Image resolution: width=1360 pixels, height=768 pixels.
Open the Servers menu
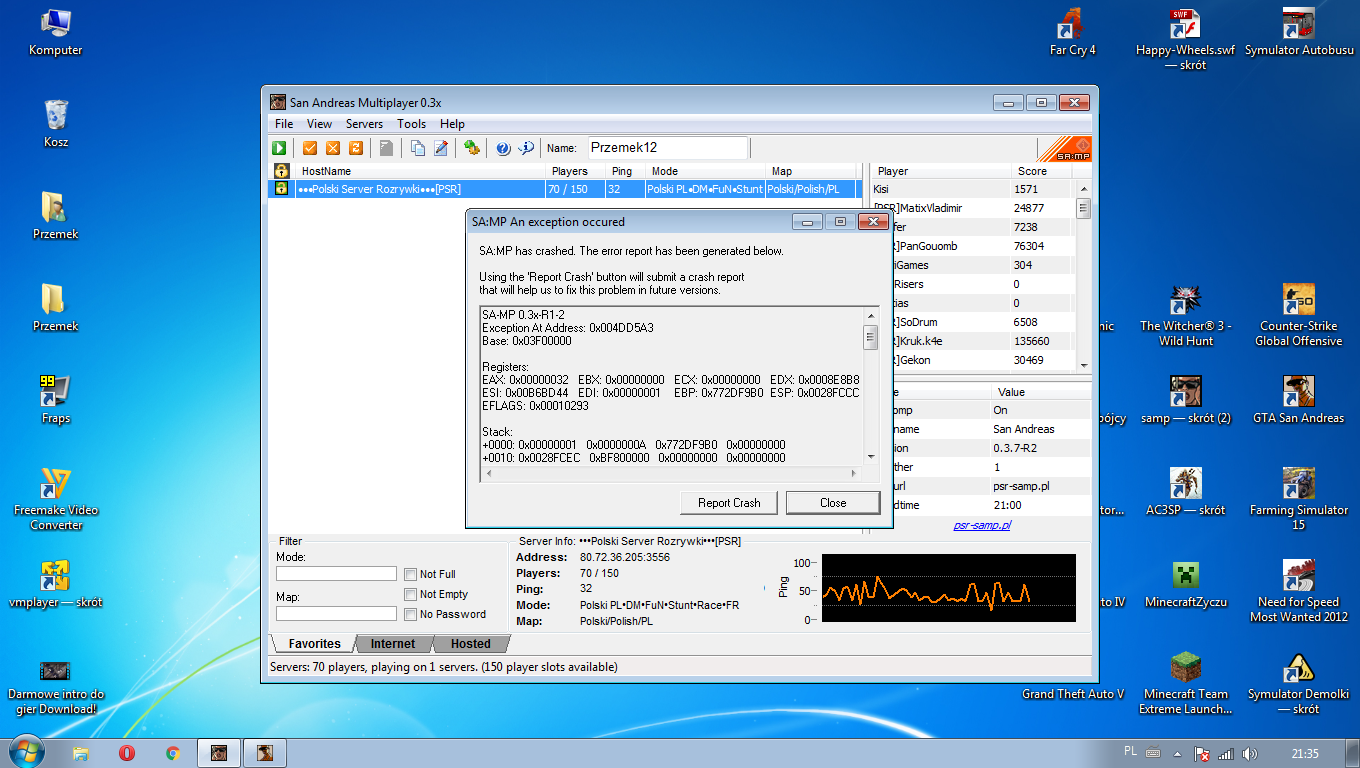pos(364,124)
